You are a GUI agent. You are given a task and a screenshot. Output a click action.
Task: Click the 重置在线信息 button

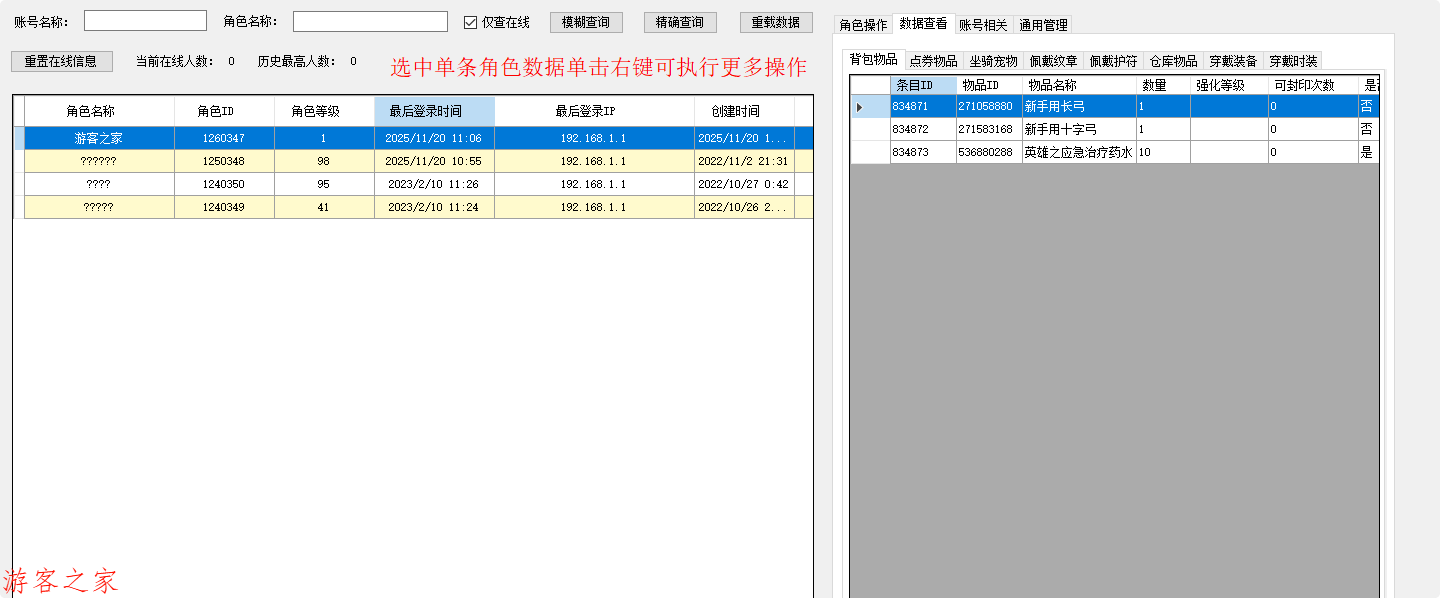coord(61,61)
